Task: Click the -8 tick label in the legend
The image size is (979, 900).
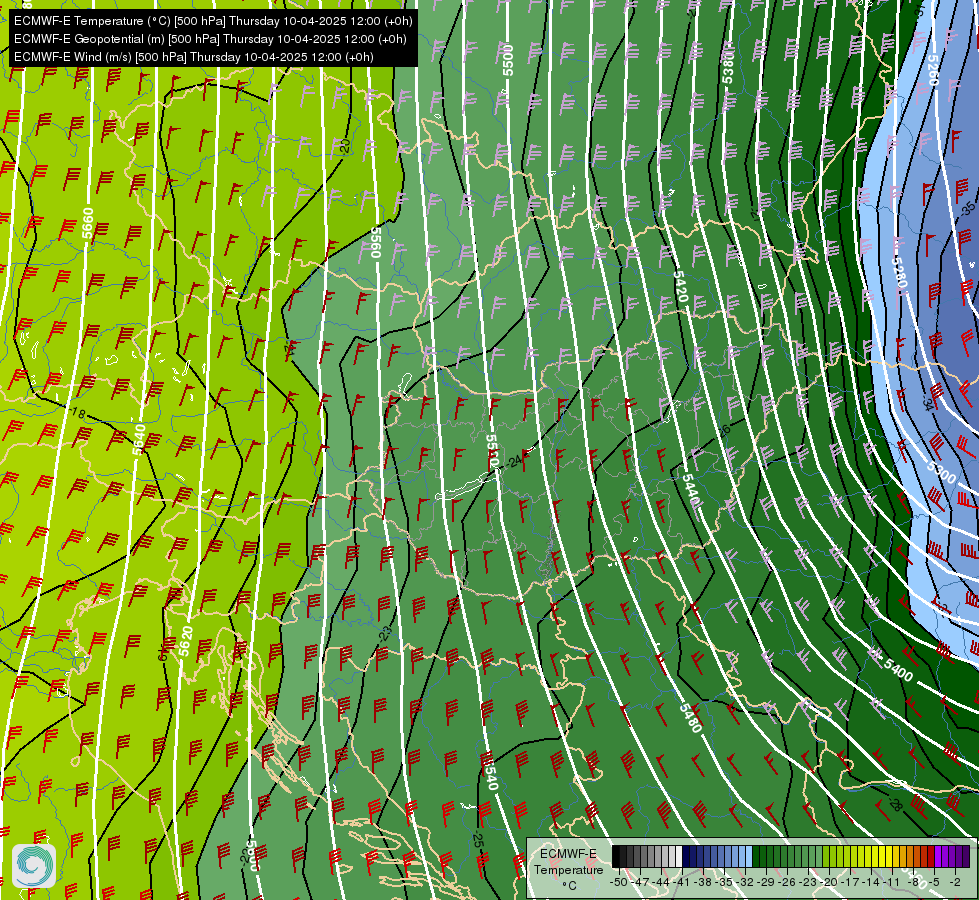Action: click(913, 881)
